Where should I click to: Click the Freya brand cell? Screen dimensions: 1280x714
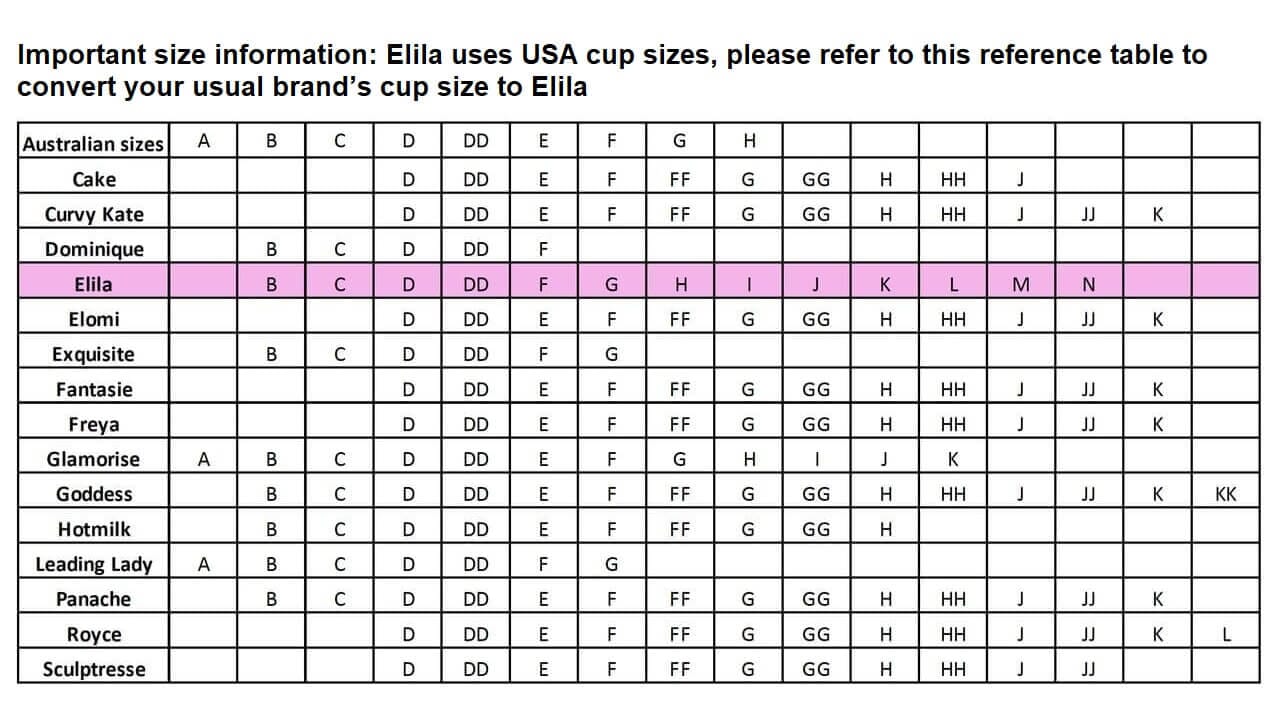93,424
